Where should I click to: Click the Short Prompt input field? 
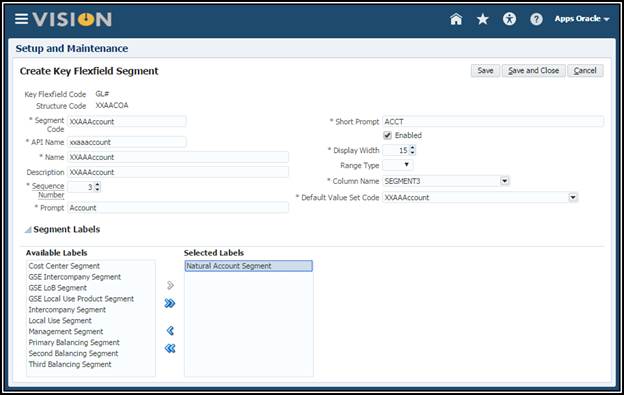[493, 122]
